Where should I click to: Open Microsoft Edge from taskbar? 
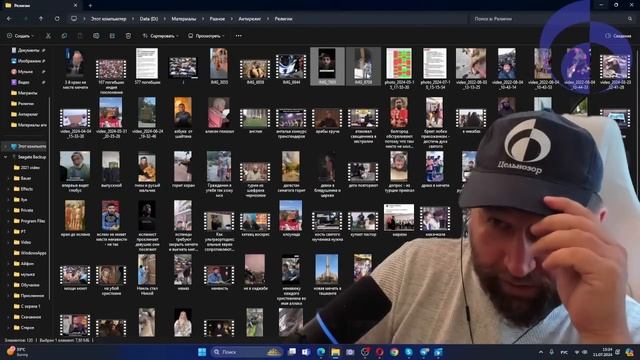coord(321,352)
